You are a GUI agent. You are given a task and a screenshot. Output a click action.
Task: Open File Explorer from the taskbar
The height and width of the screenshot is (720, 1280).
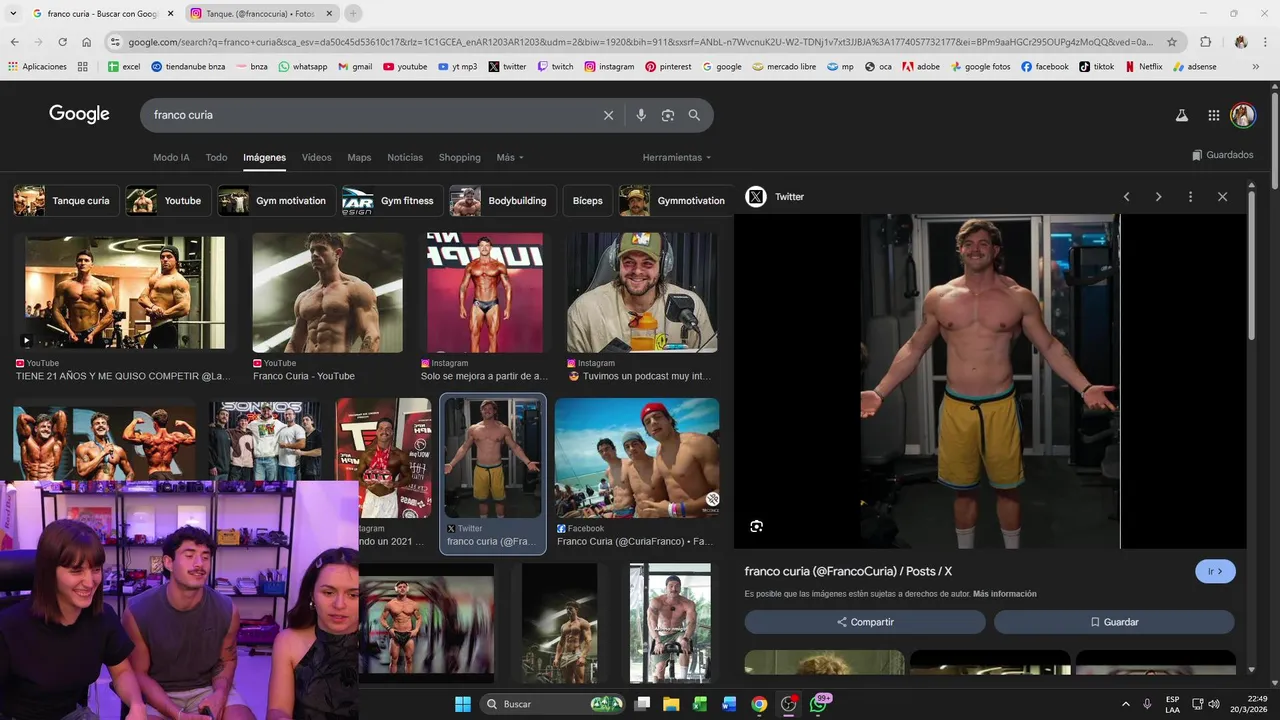pos(671,704)
